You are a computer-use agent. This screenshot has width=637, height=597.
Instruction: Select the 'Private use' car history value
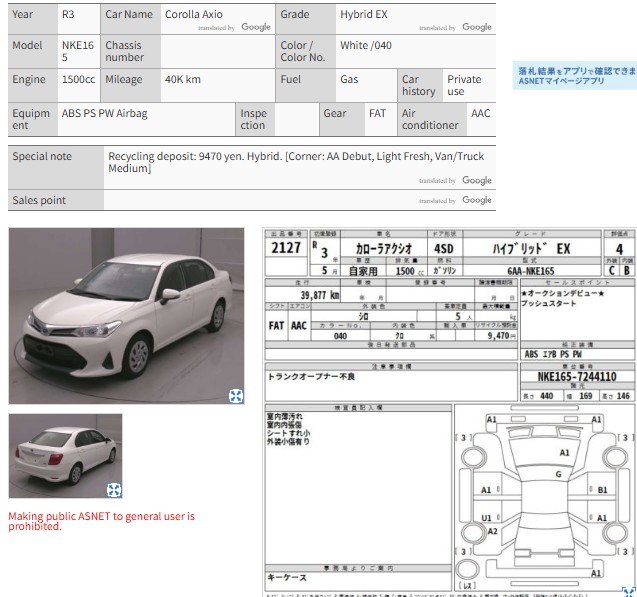(464, 85)
